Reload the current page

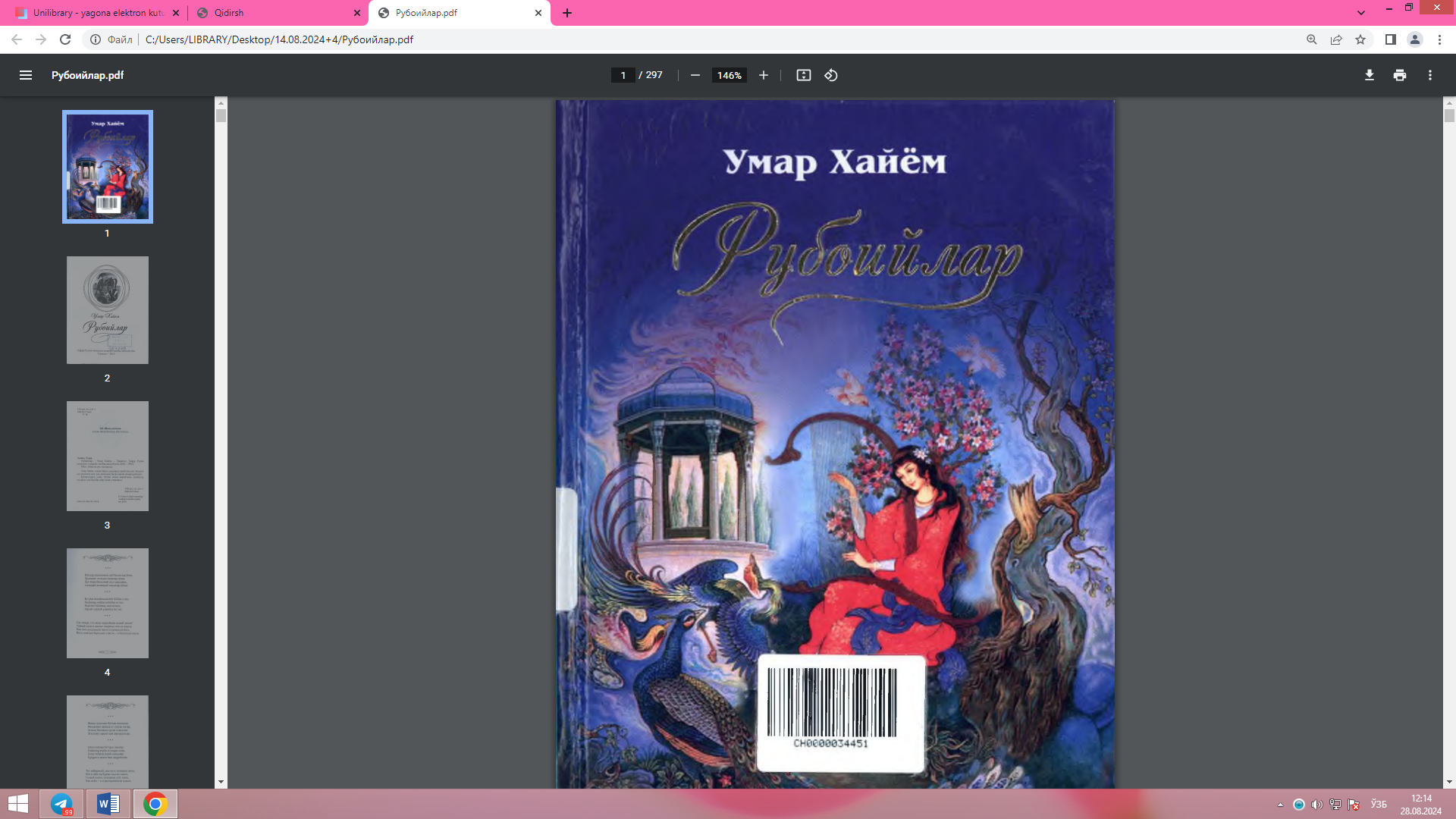65,39
